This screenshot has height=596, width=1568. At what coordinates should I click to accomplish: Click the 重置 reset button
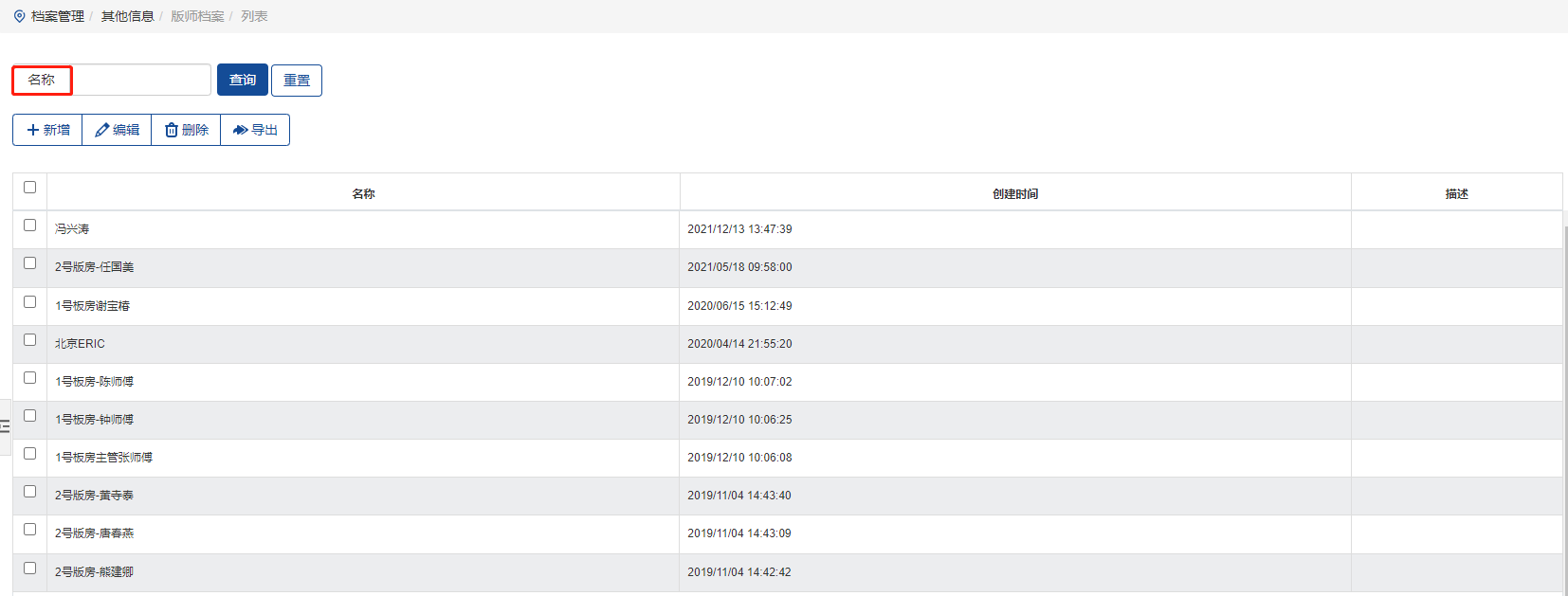coord(297,81)
